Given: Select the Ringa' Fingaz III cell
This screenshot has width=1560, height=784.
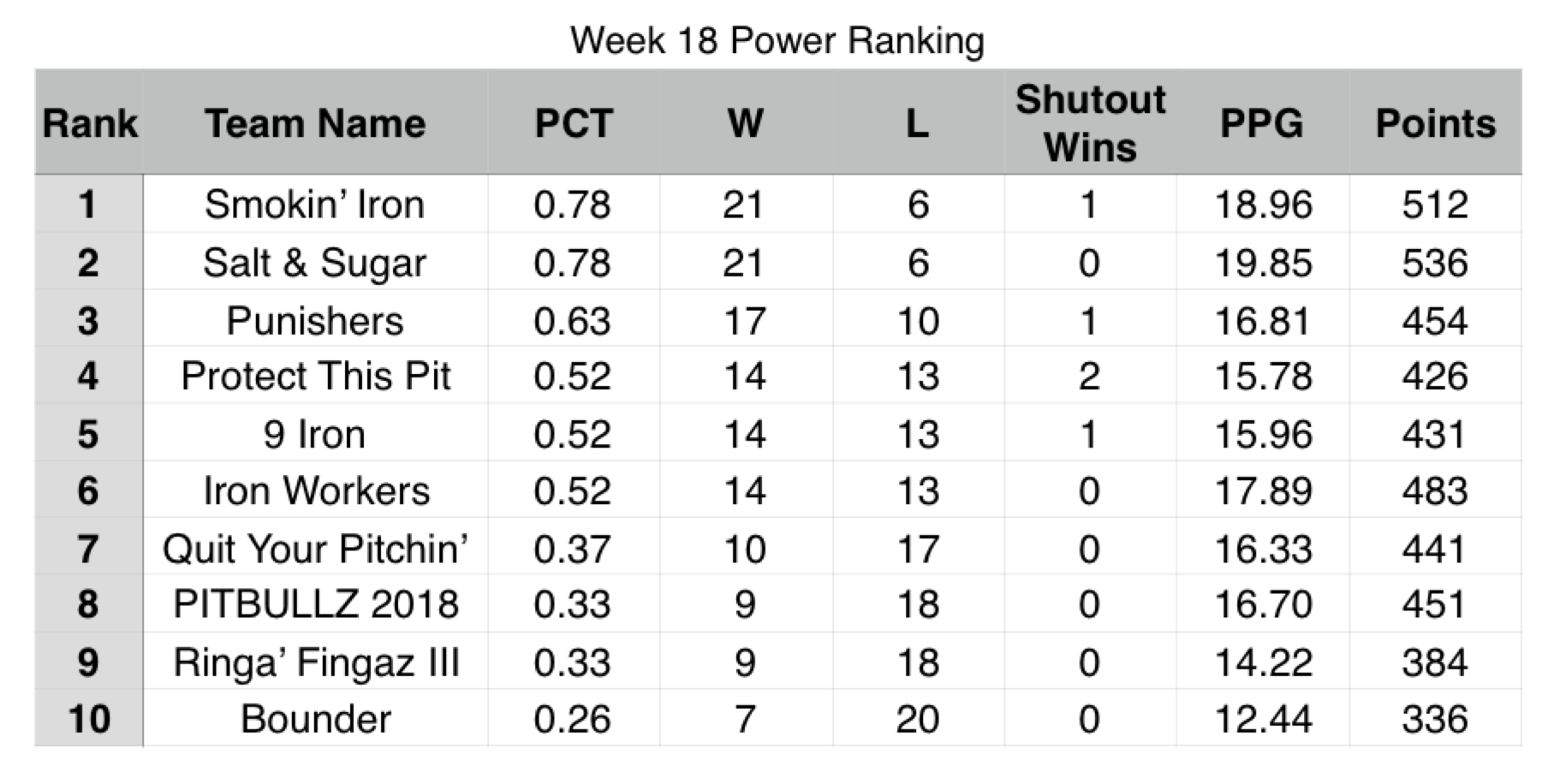Looking at the screenshot, I should coord(315,662).
